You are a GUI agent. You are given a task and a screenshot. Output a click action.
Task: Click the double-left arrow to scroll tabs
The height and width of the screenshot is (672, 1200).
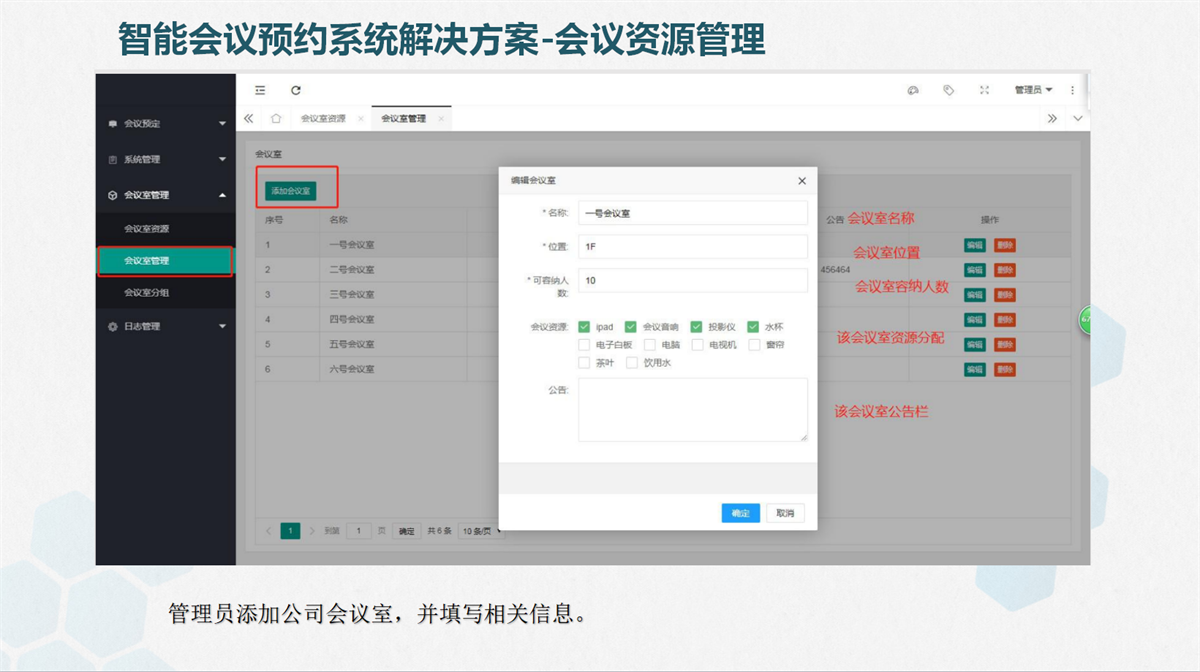coord(249,118)
